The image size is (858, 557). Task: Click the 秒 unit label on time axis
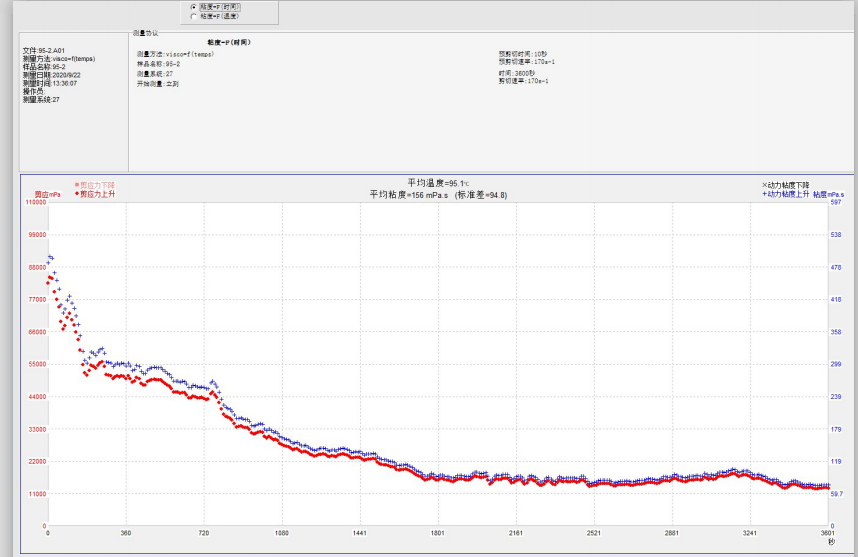830,543
